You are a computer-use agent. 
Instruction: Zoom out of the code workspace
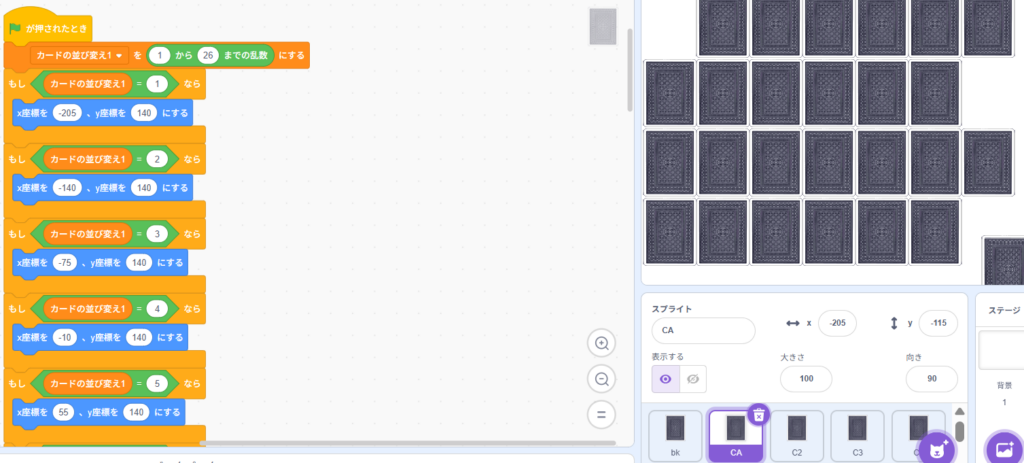pos(602,379)
